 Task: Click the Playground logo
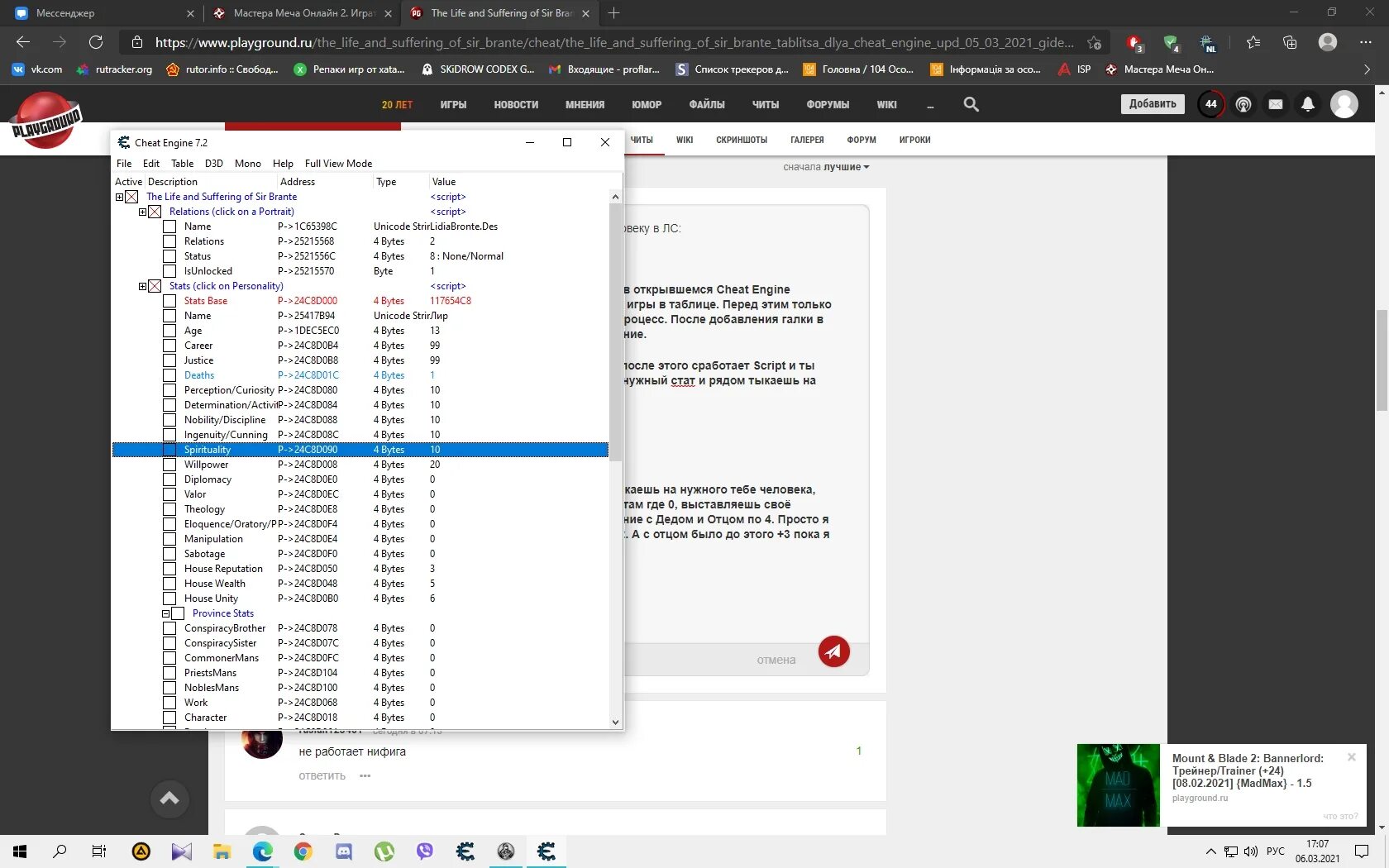(x=46, y=121)
